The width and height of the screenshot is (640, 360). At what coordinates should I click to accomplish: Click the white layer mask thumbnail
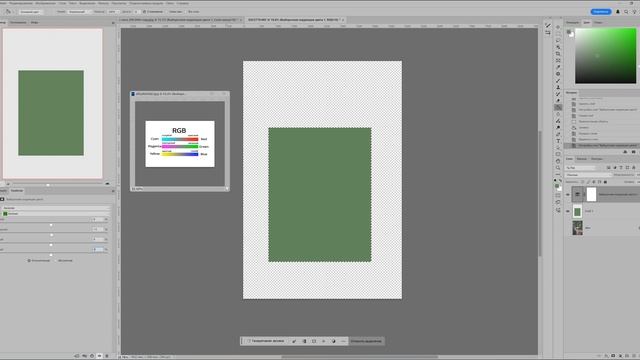591,195
